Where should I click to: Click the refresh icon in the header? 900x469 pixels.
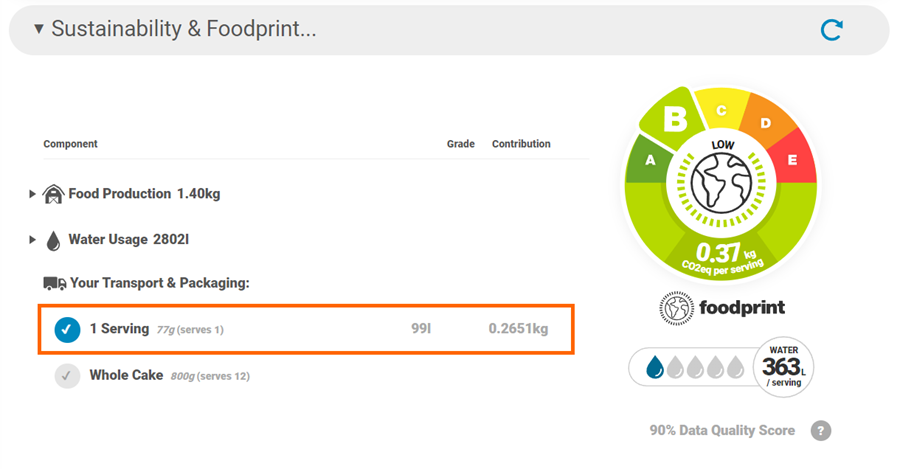(x=831, y=30)
